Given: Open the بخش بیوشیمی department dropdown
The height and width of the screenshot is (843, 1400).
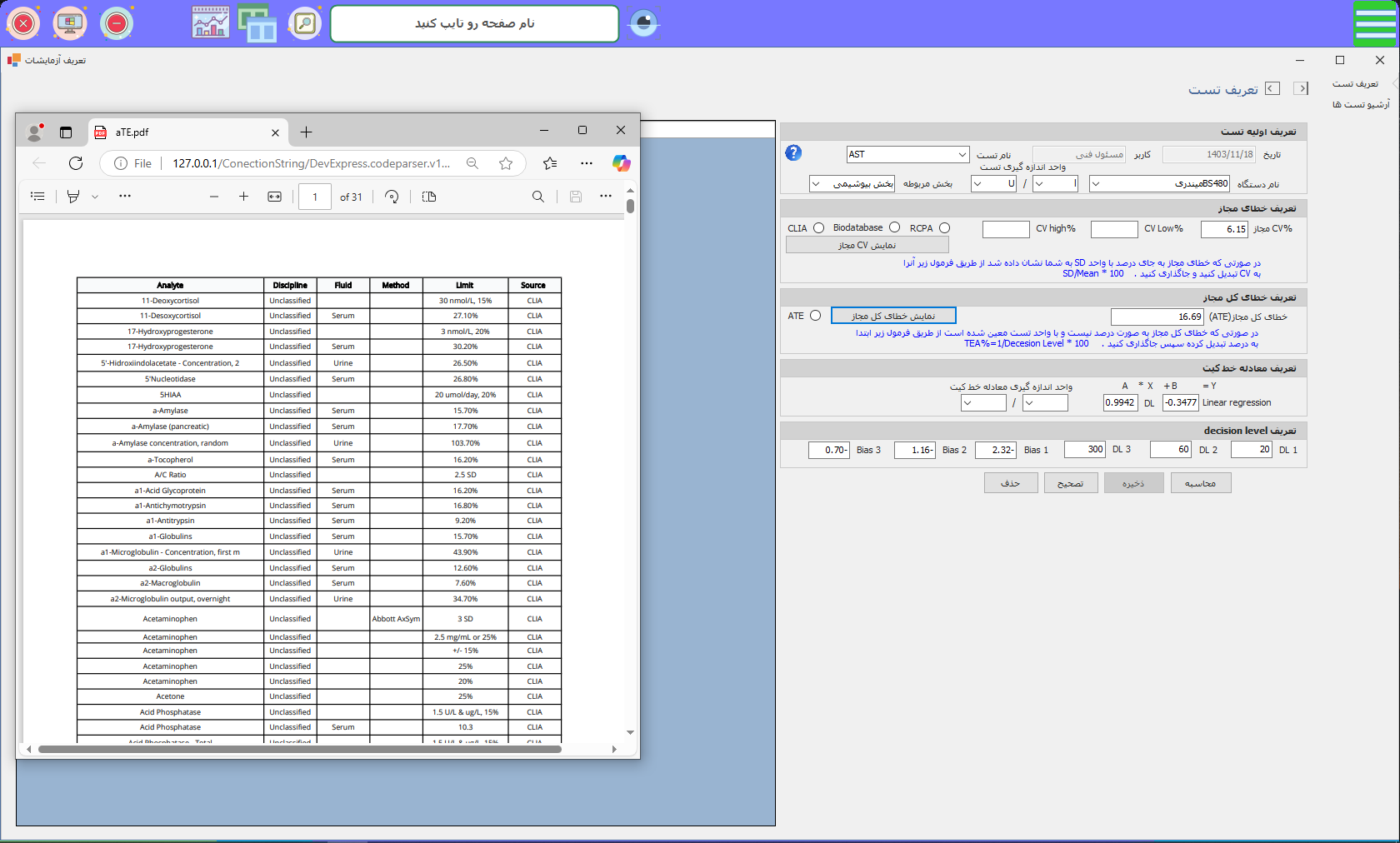Looking at the screenshot, I should [816, 183].
